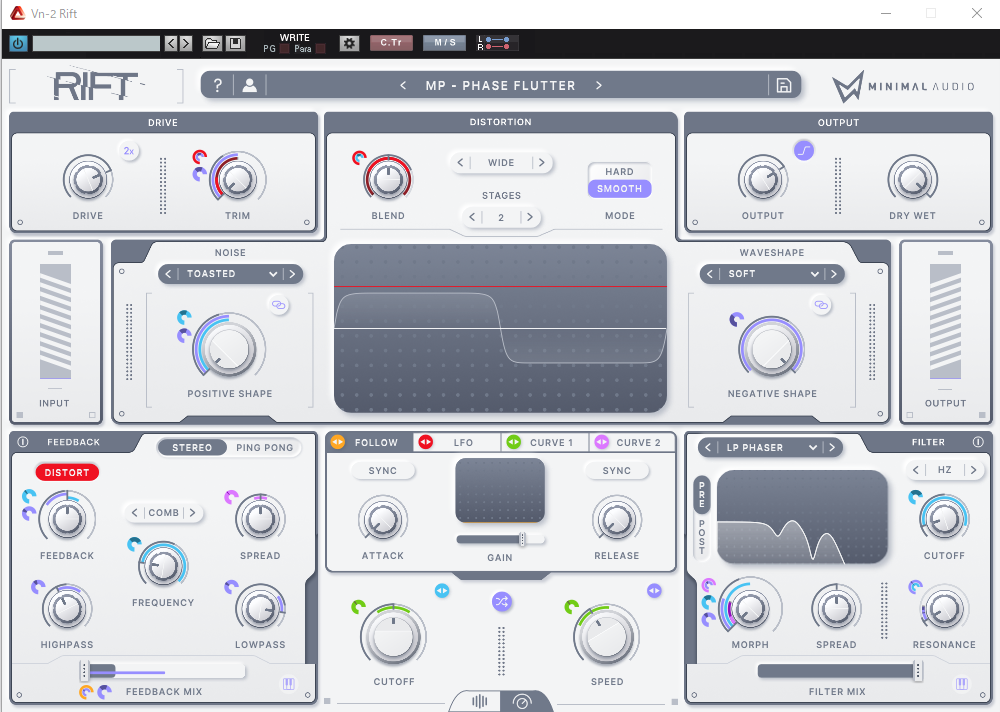The height and width of the screenshot is (712, 1000).
Task: Click the purple output curve icon
Action: tap(804, 151)
